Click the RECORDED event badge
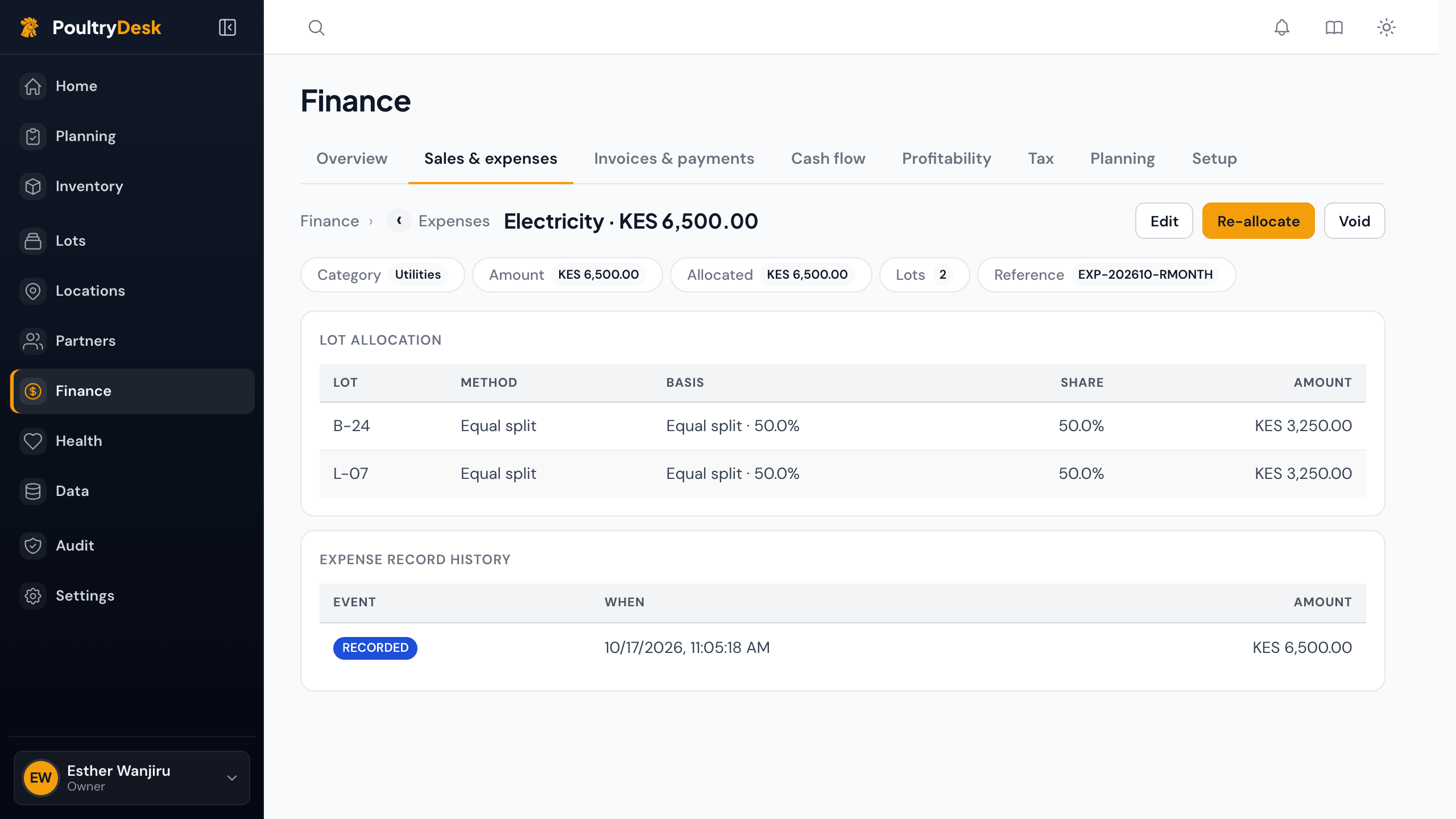 [375, 648]
